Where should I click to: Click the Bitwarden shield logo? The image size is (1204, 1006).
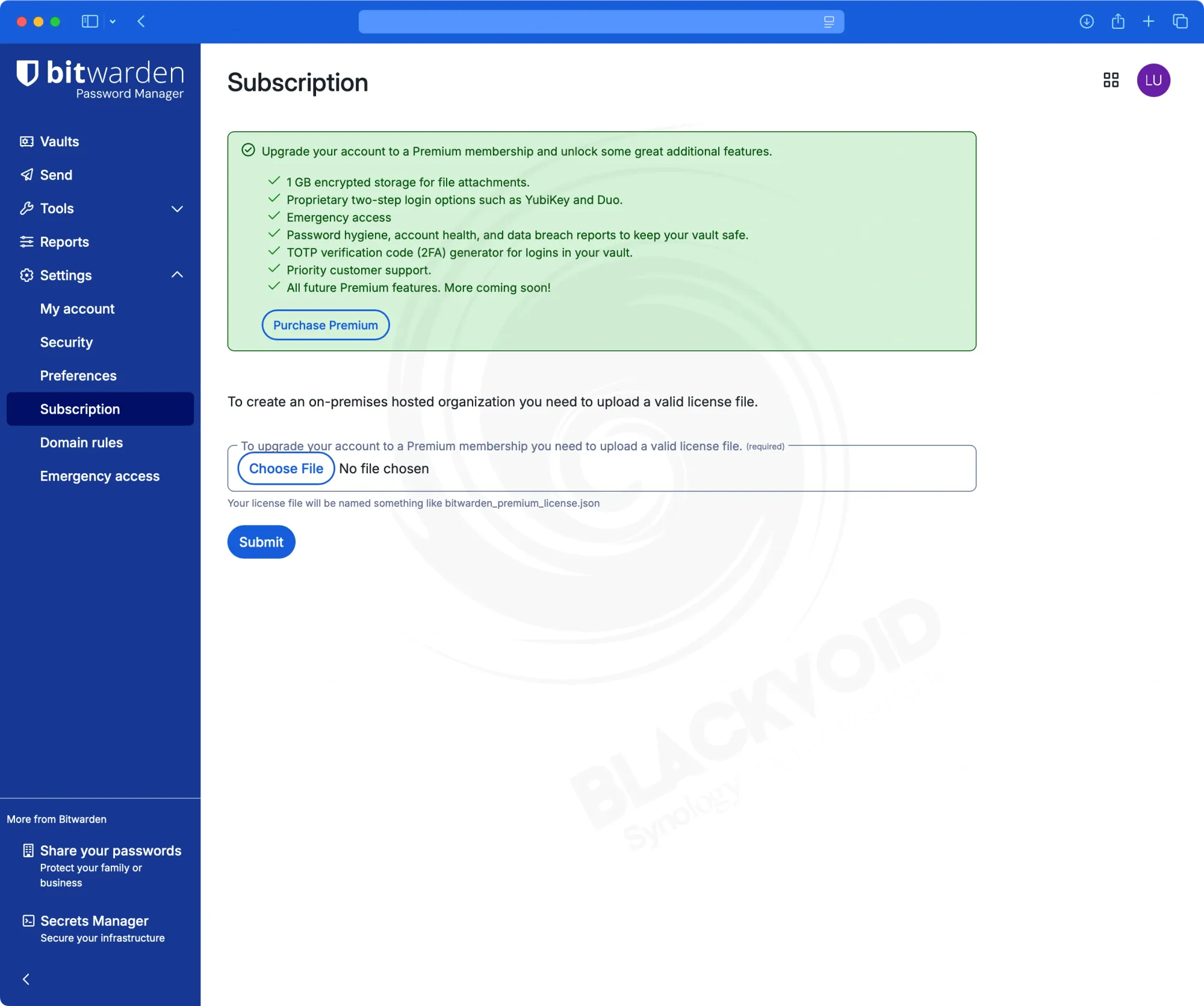point(27,73)
